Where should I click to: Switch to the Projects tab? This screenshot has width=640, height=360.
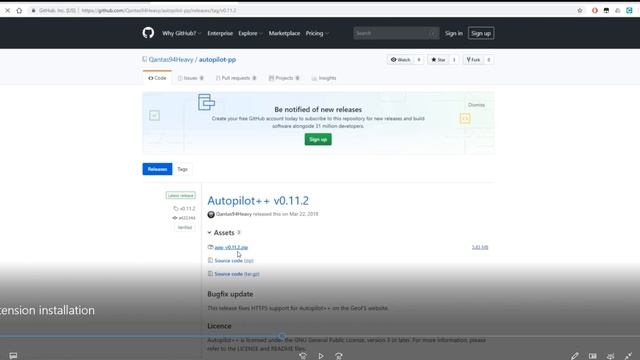[284, 78]
